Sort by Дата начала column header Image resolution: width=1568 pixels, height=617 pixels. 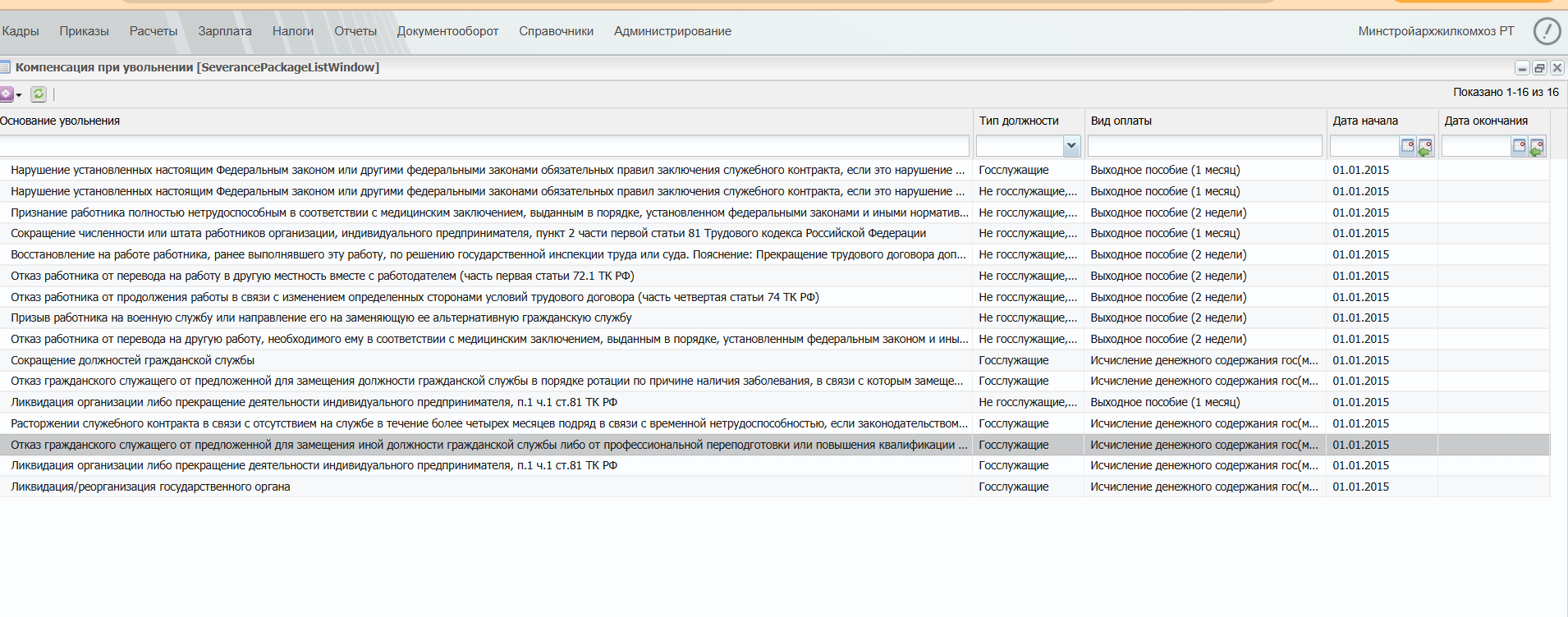pyautogui.click(x=1382, y=121)
